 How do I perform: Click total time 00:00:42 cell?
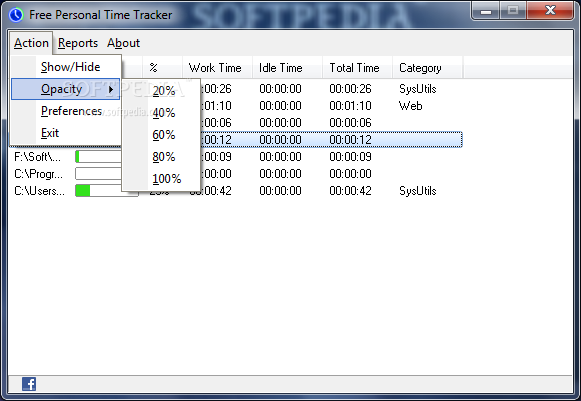click(x=350, y=191)
